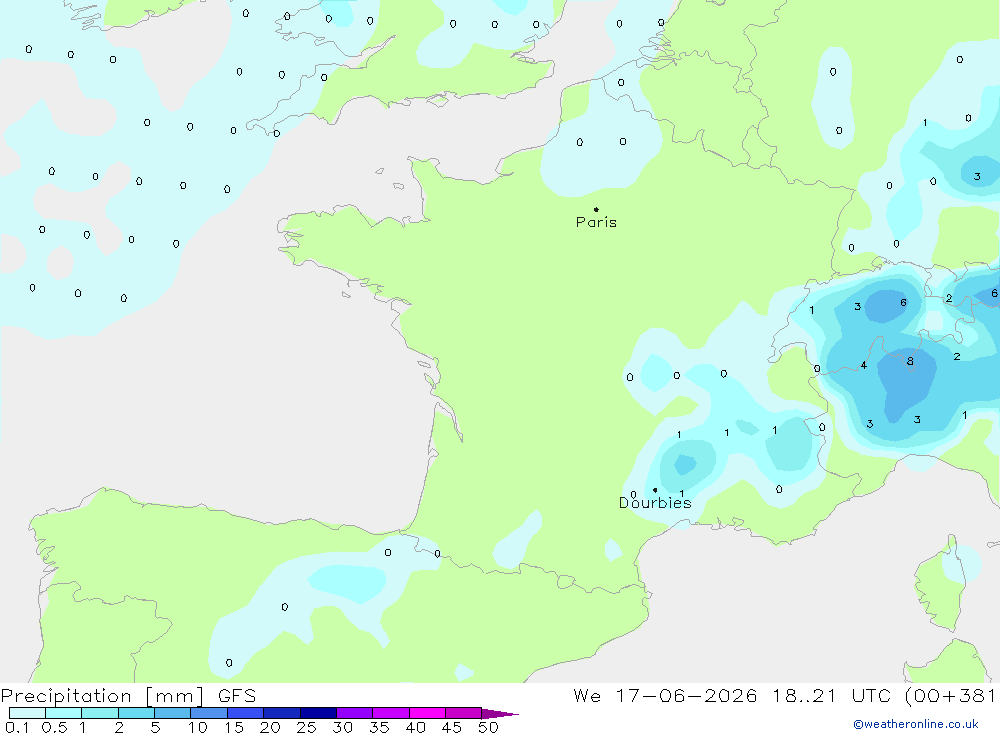Image resolution: width=1000 pixels, height=733 pixels.
Task: Select the palest cyan 0.1–0.5 legend swatch
Action: point(27,713)
